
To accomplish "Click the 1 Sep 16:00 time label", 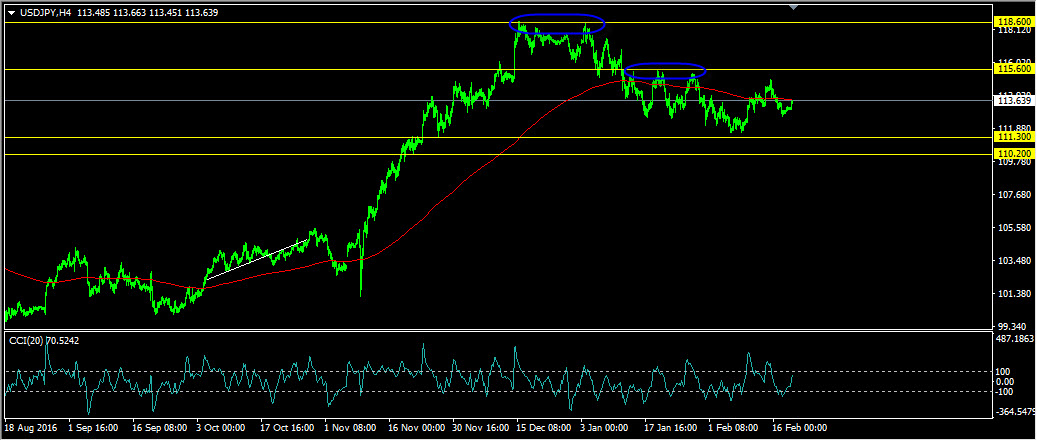I will point(93,428).
